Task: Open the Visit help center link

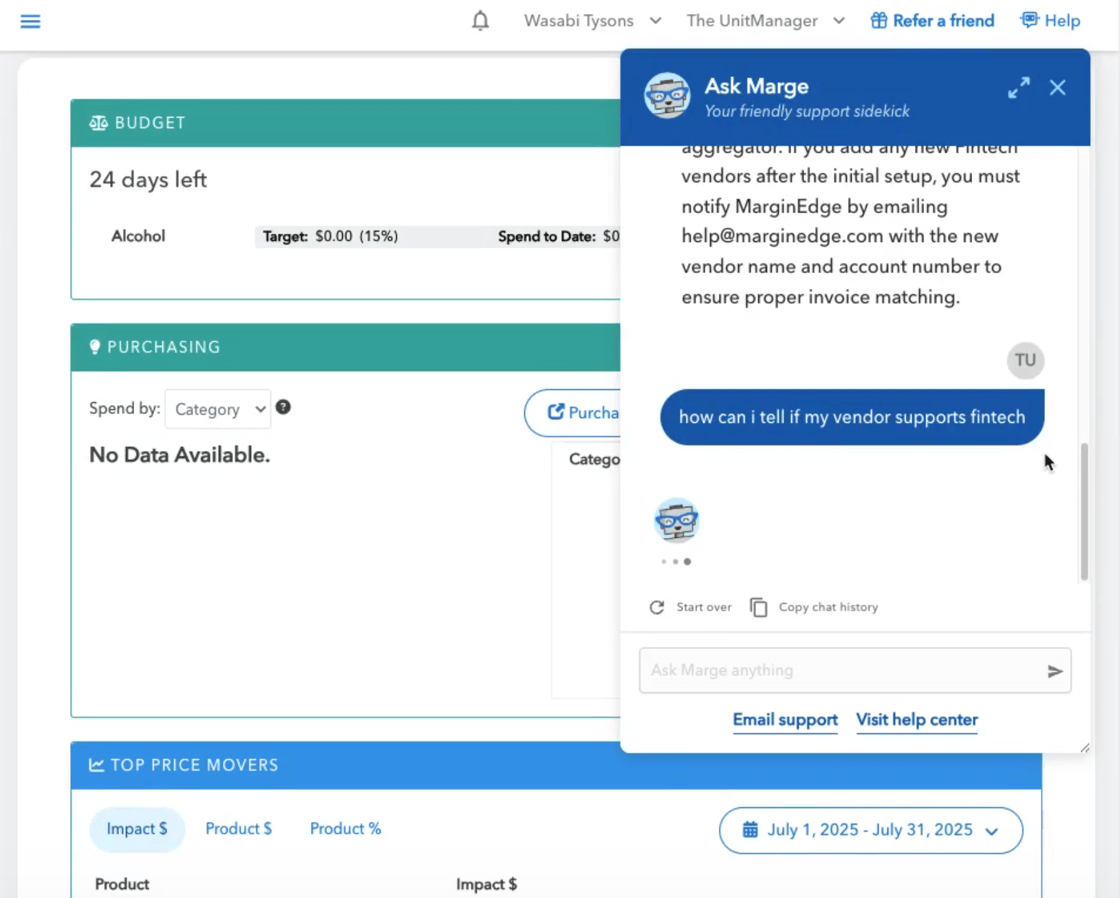Action: pyautogui.click(x=916, y=720)
